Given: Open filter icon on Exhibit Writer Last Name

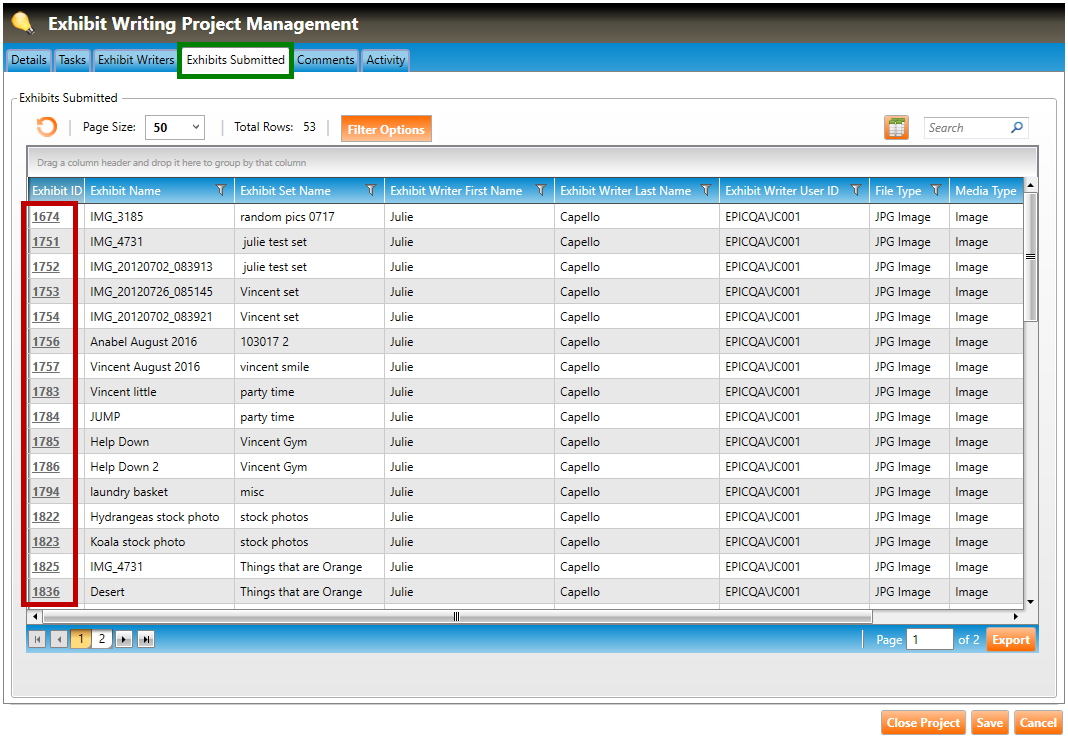Looking at the screenshot, I should click(706, 190).
